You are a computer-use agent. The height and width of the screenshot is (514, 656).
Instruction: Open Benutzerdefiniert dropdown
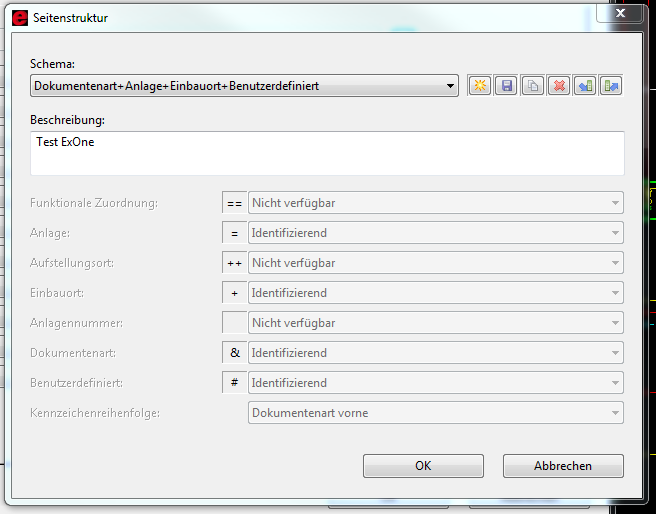tap(436, 383)
